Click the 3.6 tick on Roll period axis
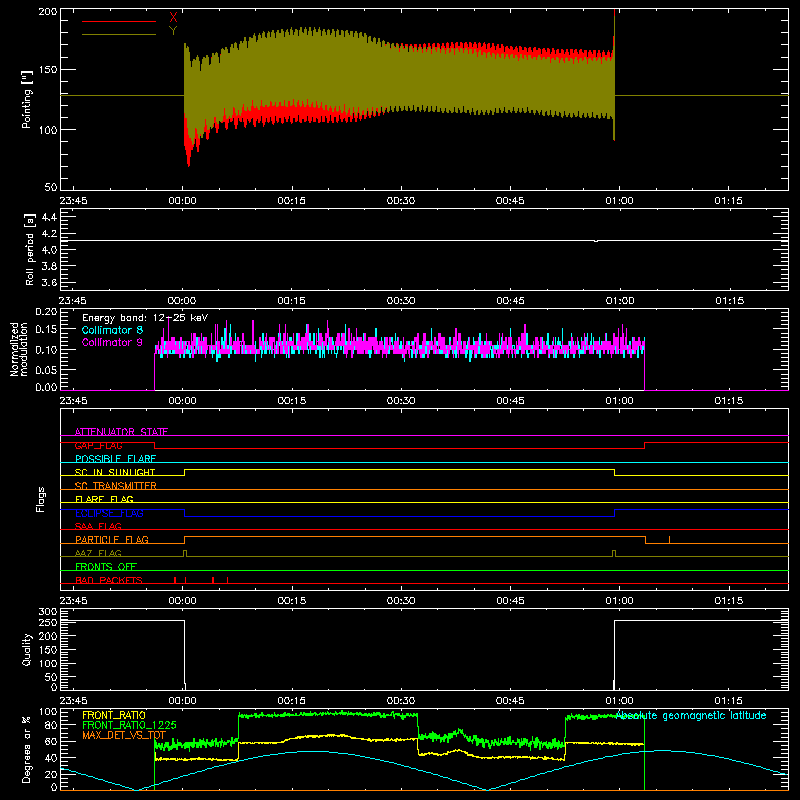Image resolution: width=800 pixels, height=800 pixels. coord(49,282)
